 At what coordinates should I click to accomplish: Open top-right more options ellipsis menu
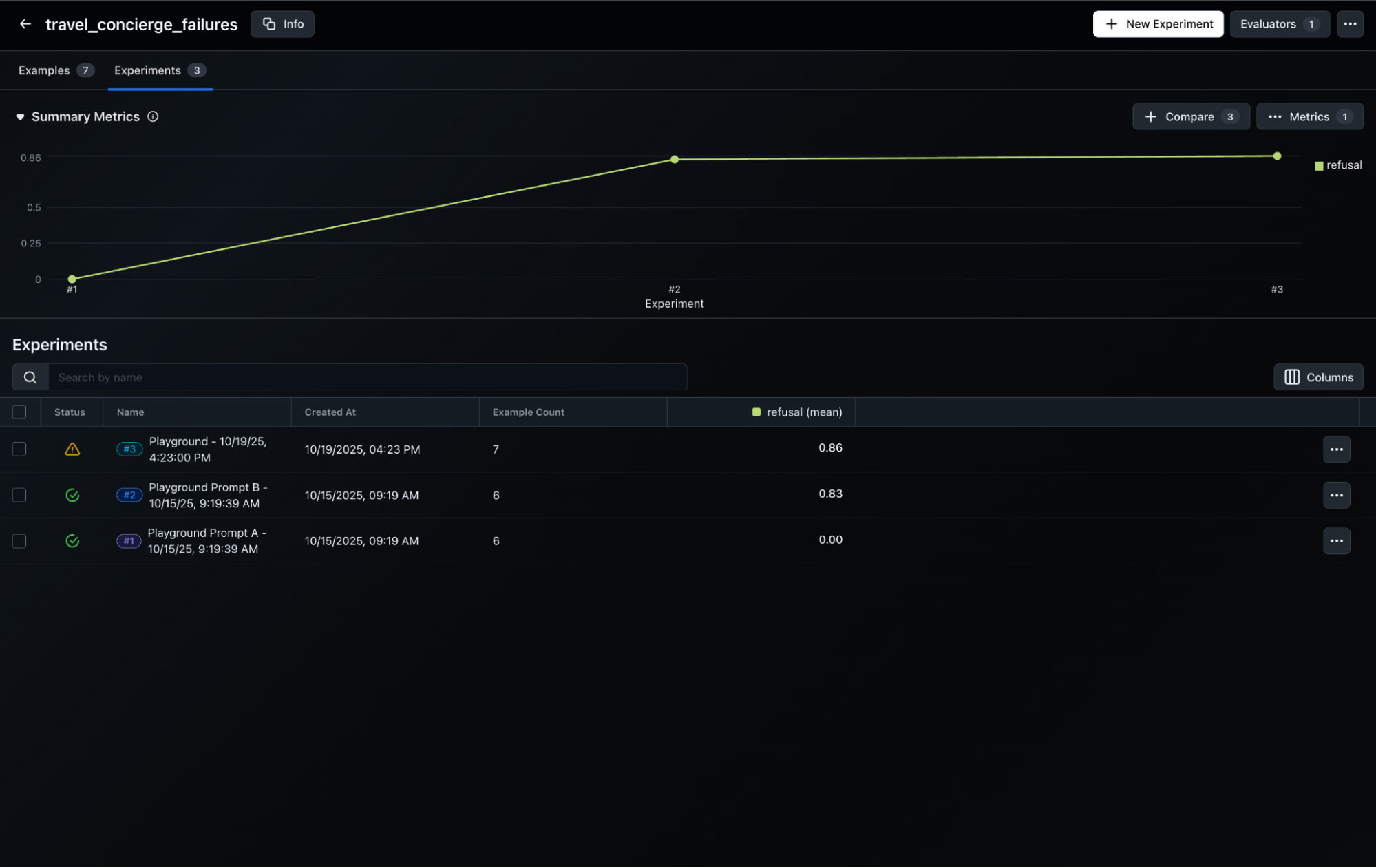[x=1349, y=24]
